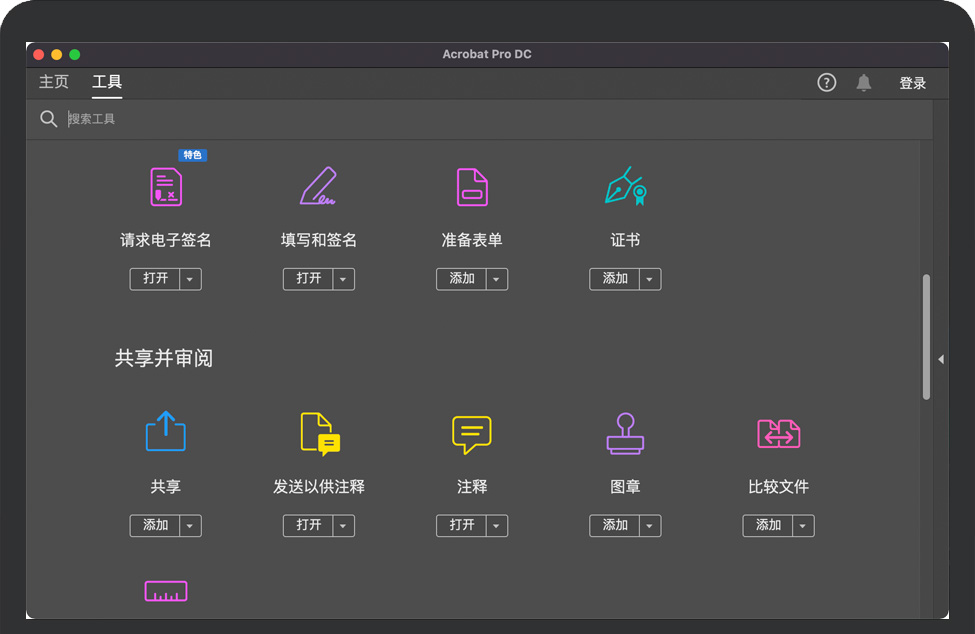
Task: Open the notifications bell
Action: (x=864, y=83)
